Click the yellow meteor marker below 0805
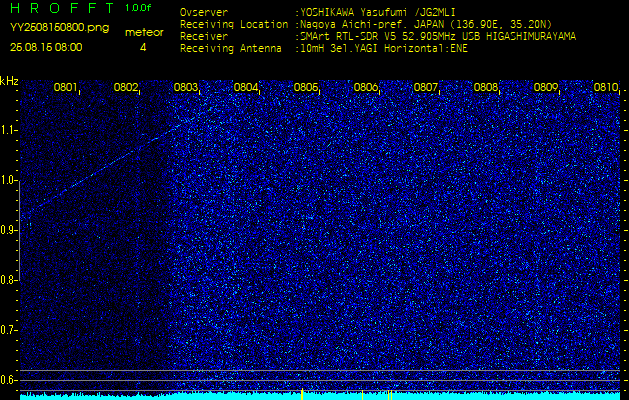 pyautogui.click(x=302, y=394)
